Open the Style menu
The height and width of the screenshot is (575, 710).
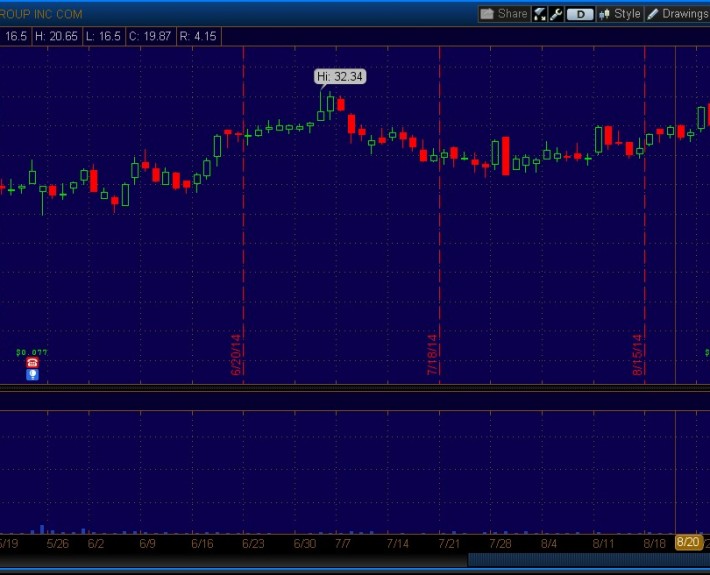pyautogui.click(x=627, y=14)
